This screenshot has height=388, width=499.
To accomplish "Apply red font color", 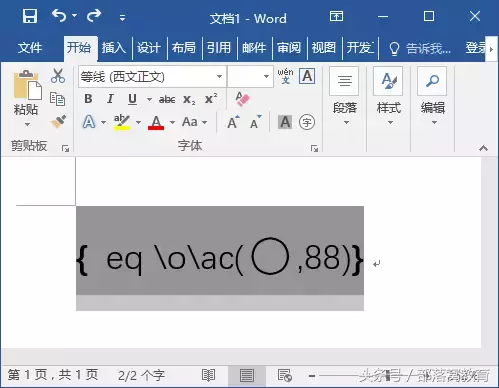I will click(x=156, y=122).
